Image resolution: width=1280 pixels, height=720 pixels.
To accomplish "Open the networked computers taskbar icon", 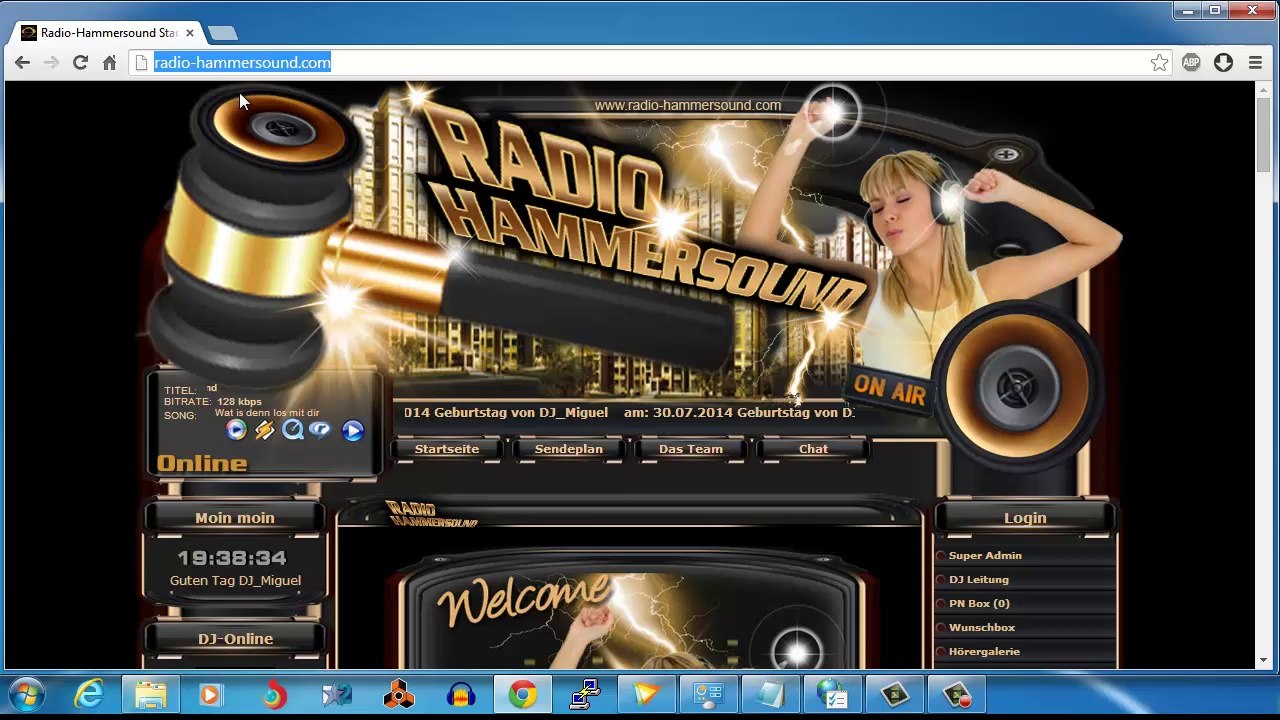I will (x=585, y=695).
